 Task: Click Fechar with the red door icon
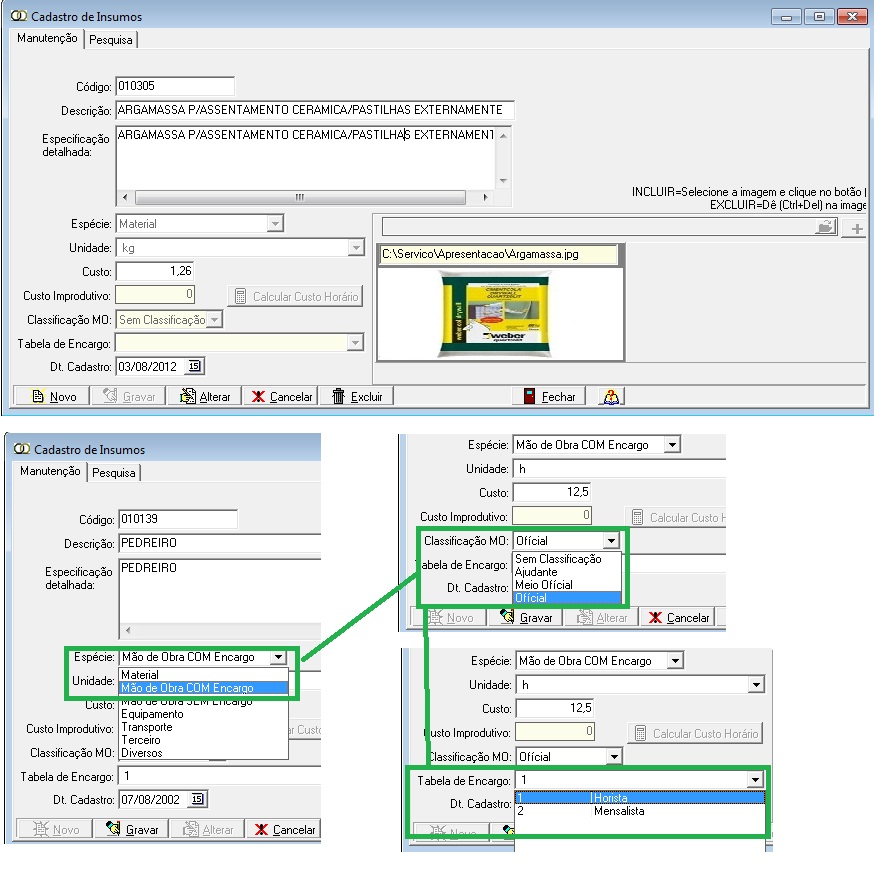(x=550, y=397)
